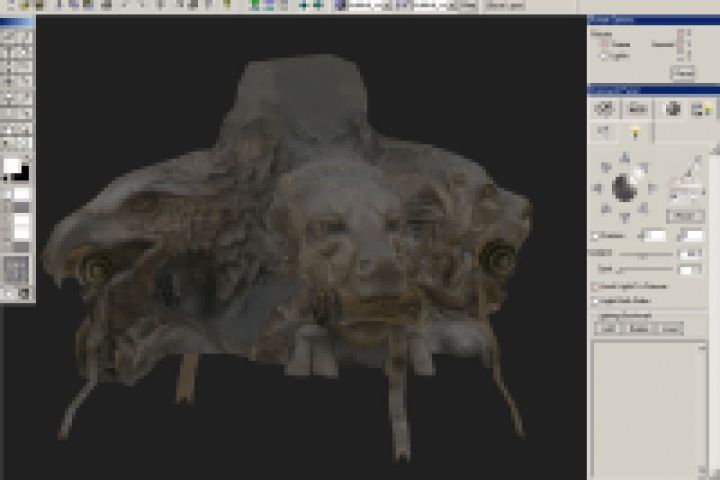The width and height of the screenshot is (720, 480).
Task: Toggle the checkbox below the light sphere
Action: (596, 236)
